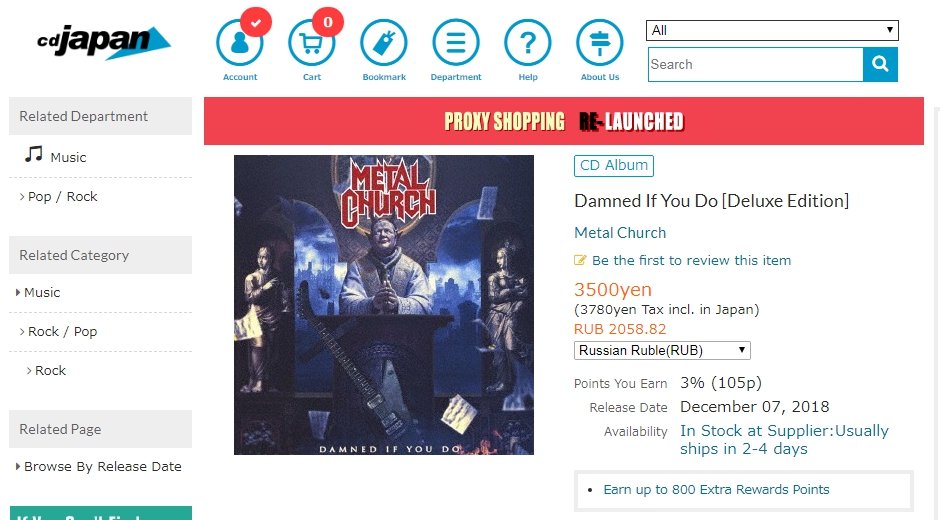The image size is (940, 520).
Task: Click Earn up to 800 Extra Rewards Points
Action: [716, 489]
